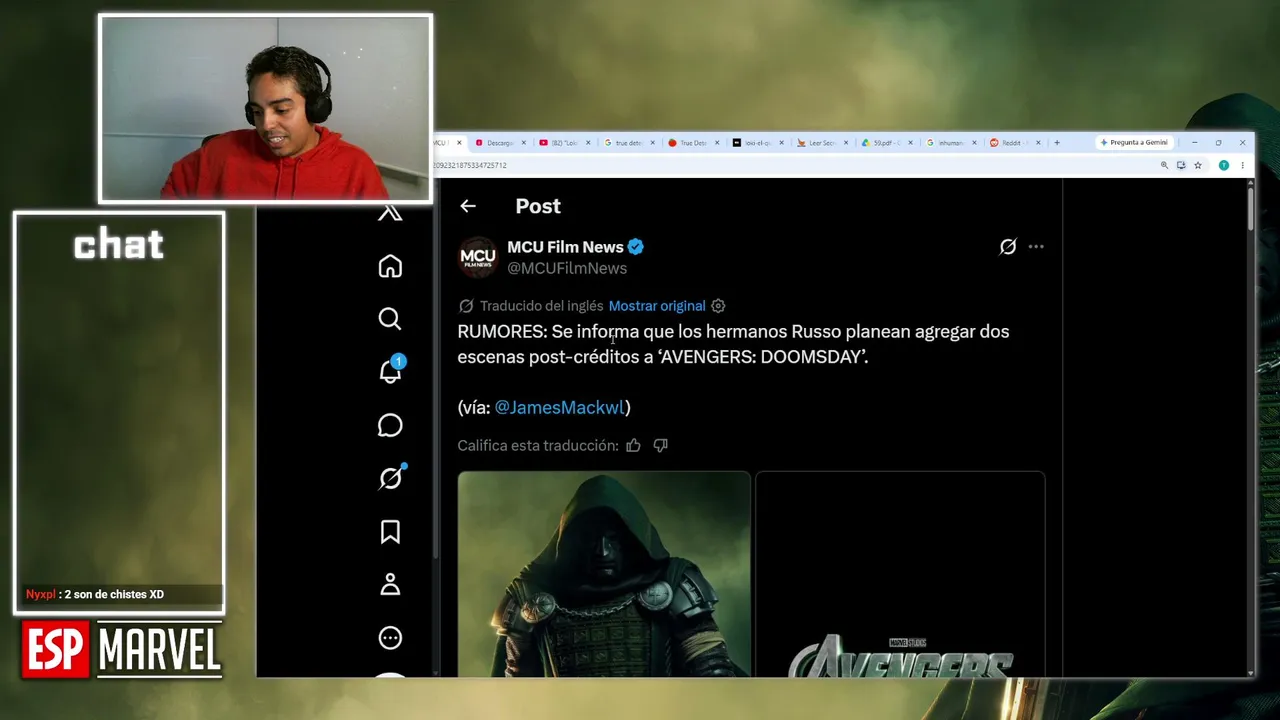Close the 59.pdf tab
Viewport: 1280px width, 720px height.
tap(910, 143)
